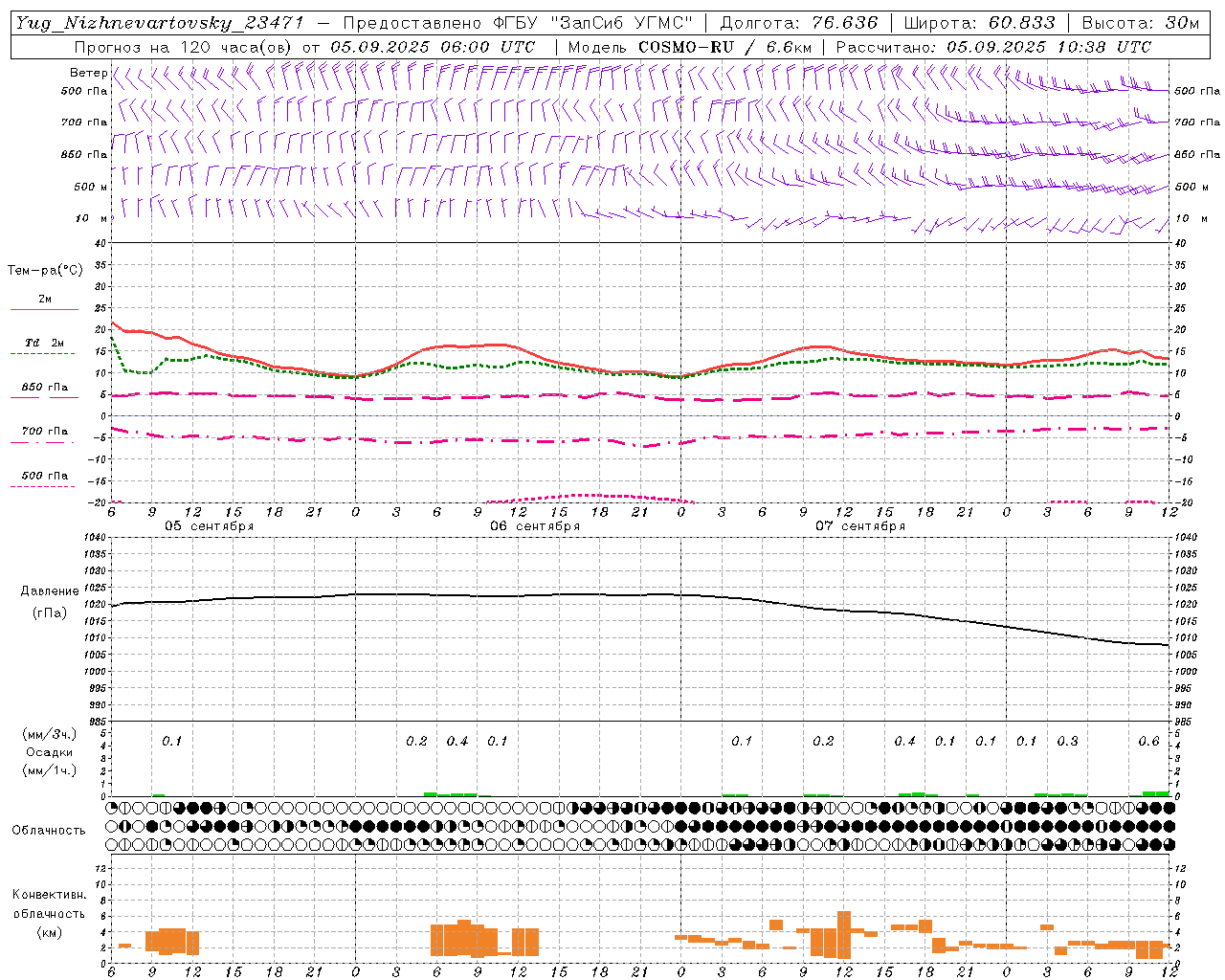Click the (гПа) unit under Давление
The width and height of the screenshot is (1225, 980).
tap(49, 612)
